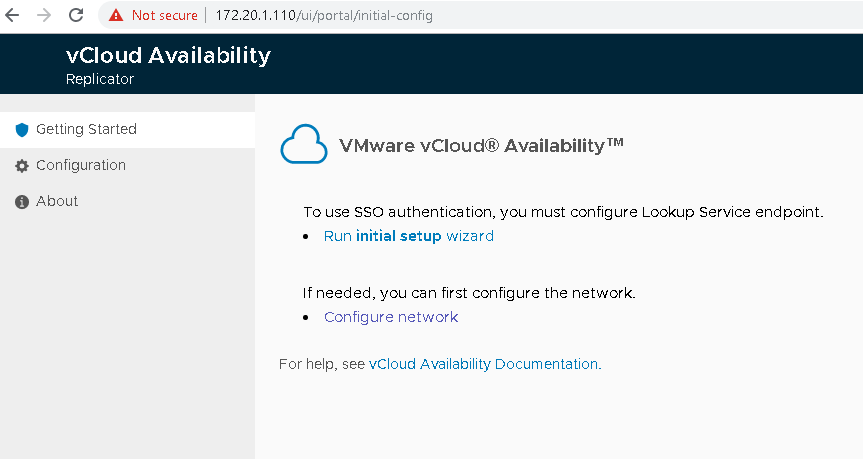863x459 pixels.
Task: Run the initial setup wizard link
Action: (x=408, y=236)
